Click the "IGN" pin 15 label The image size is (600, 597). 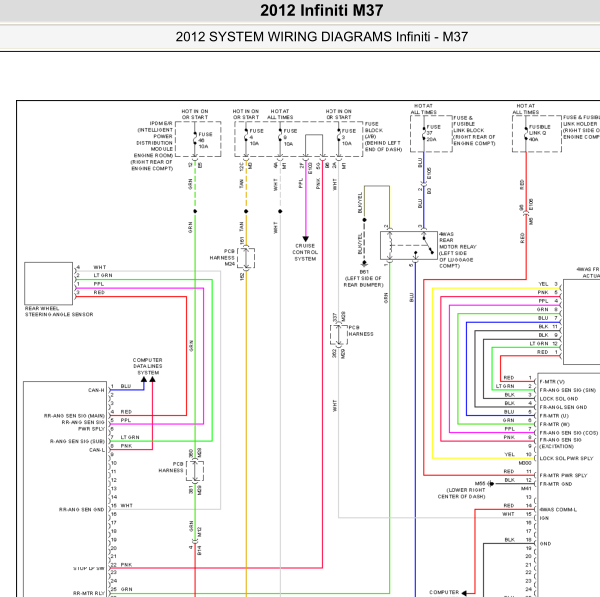[544, 518]
